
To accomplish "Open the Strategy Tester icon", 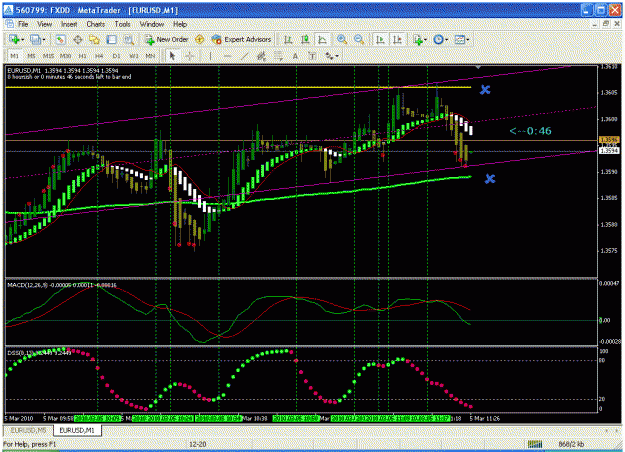I will tap(128, 39).
